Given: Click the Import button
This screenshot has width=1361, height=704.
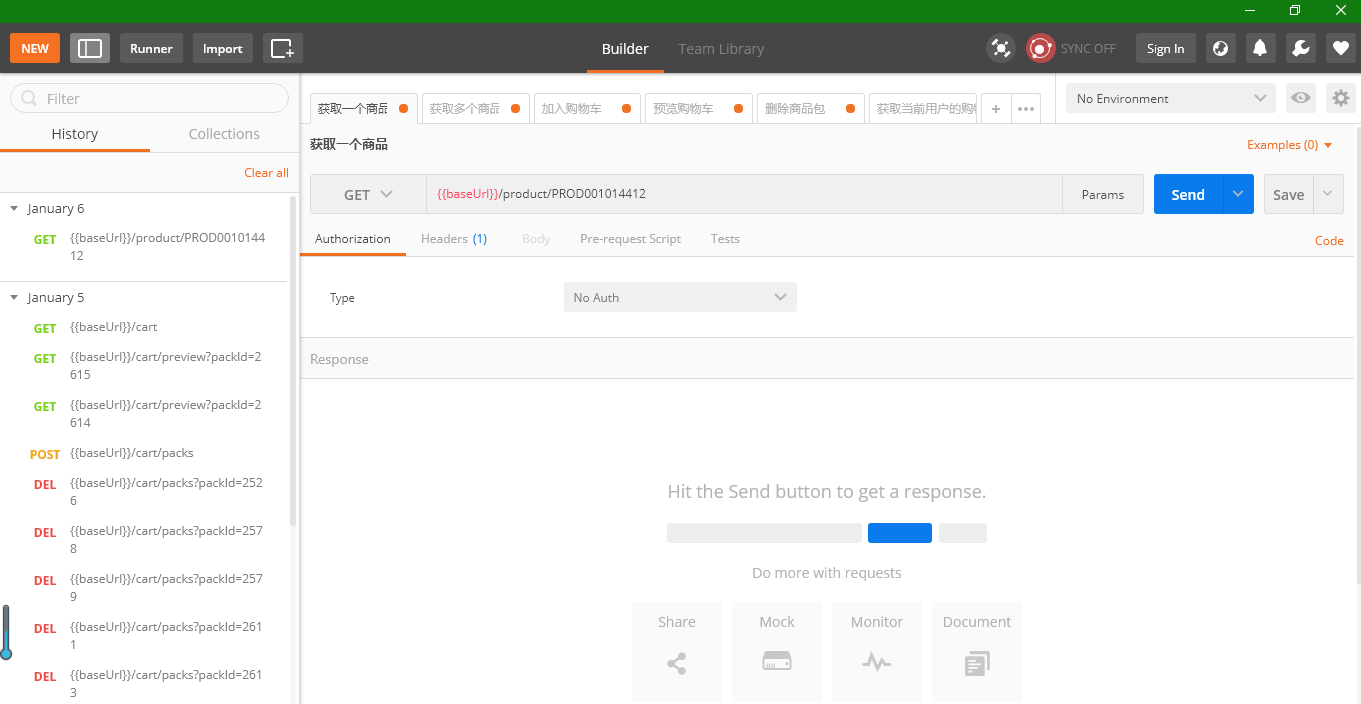Looking at the screenshot, I should [x=223, y=48].
